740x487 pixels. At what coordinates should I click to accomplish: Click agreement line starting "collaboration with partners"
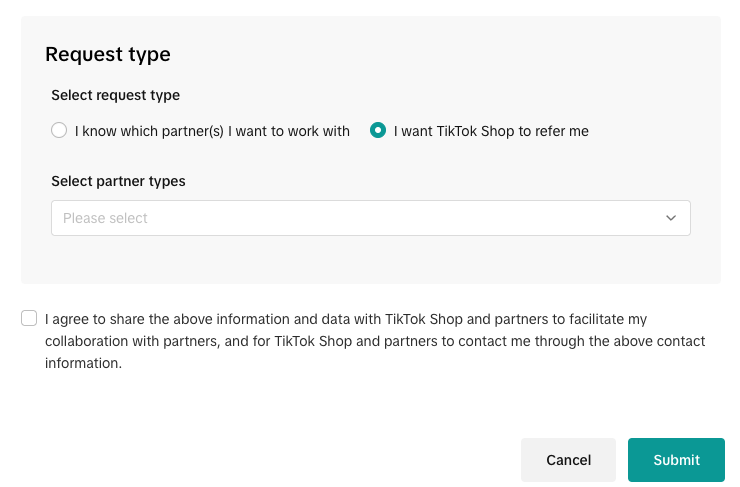[375, 341]
